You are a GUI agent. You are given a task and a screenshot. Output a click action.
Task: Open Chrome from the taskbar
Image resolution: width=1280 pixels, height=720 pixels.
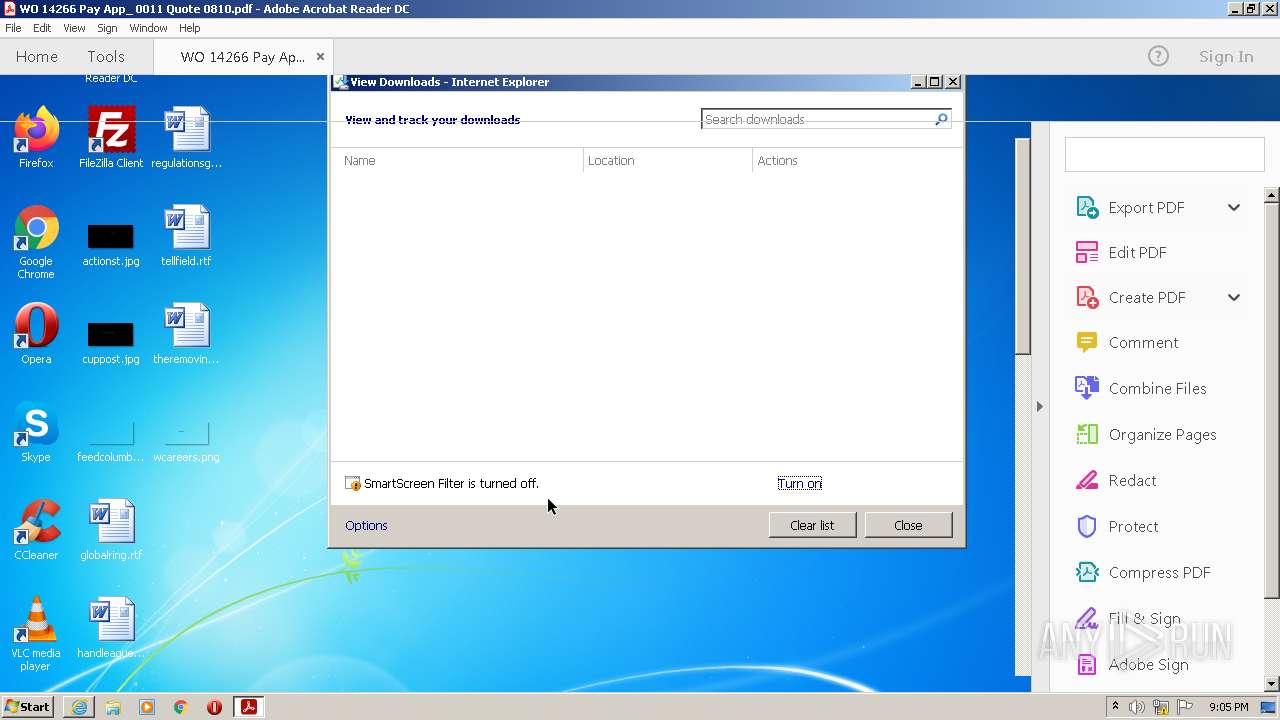tap(181, 707)
